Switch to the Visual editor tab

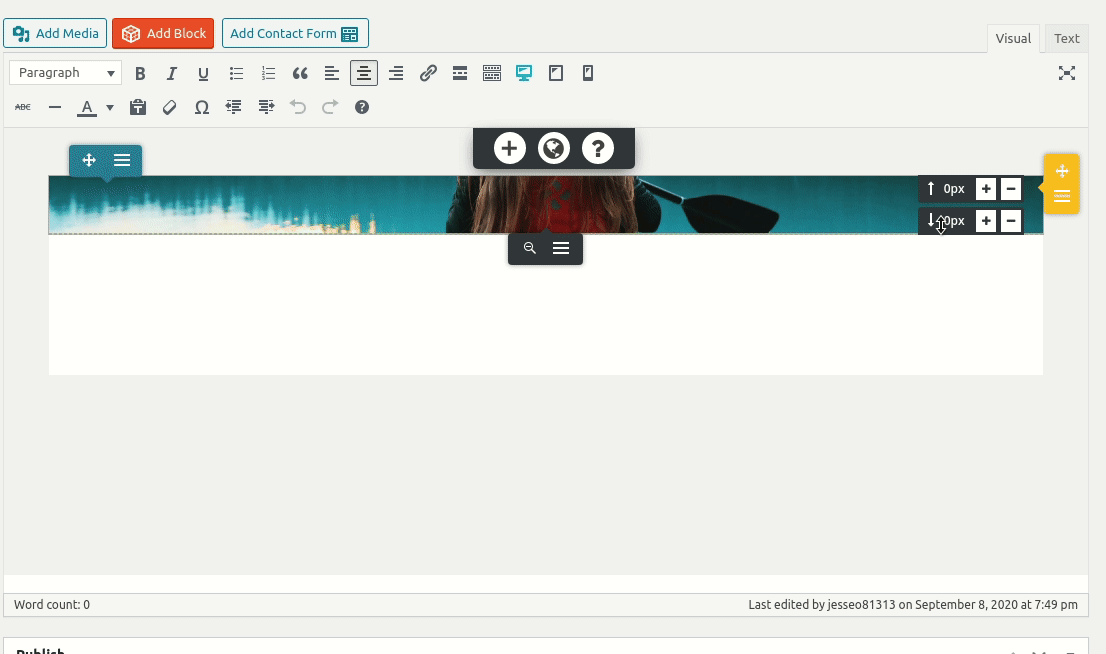[1013, 39]
